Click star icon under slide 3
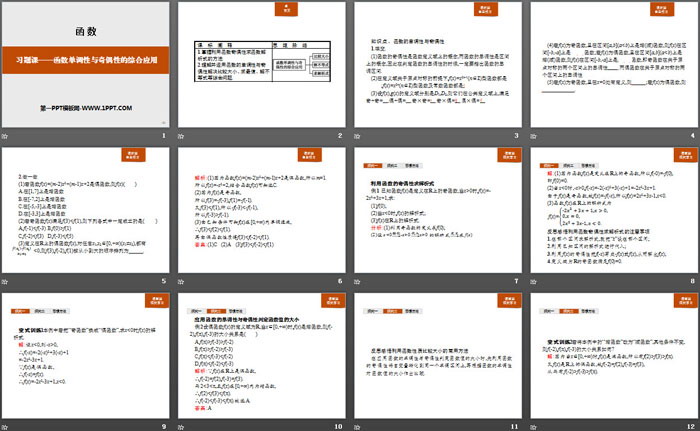The height and width of the screenshot is (431, 700). coord(357,136)
